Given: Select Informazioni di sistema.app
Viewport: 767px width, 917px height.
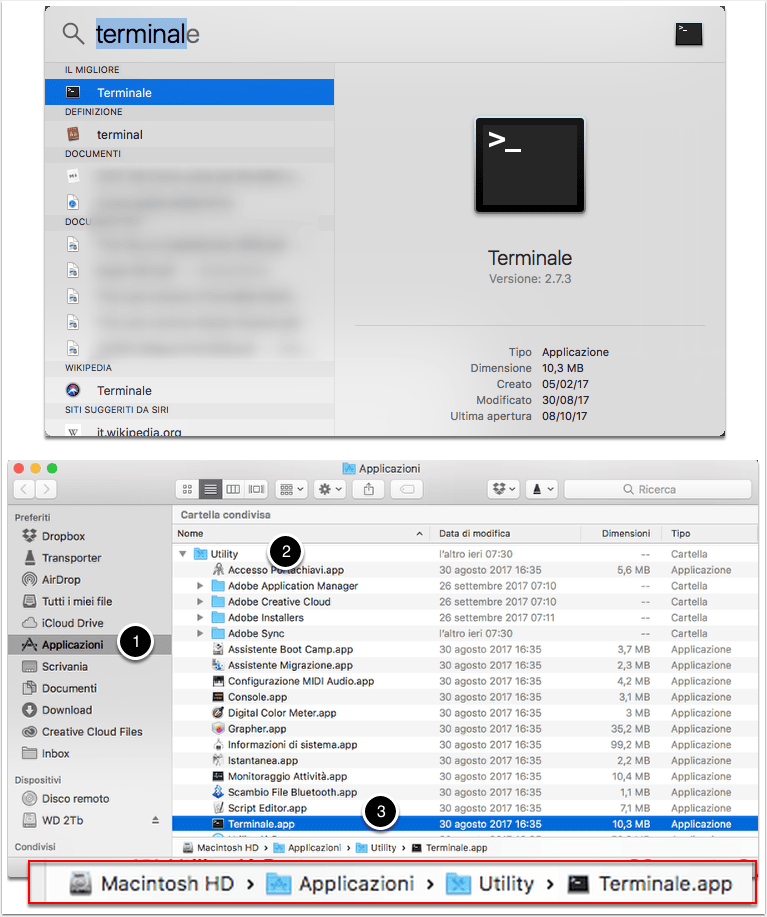Looking at the screenshot, I should 465,744.
